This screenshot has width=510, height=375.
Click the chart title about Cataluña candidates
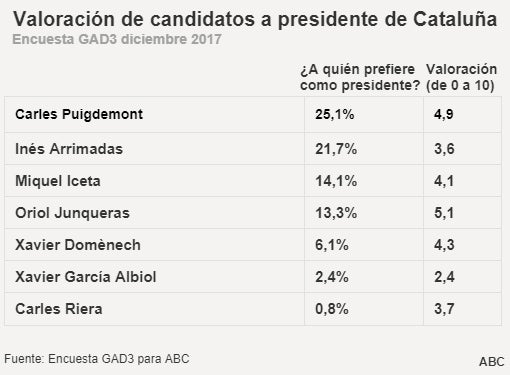click(x=255, y=19)
